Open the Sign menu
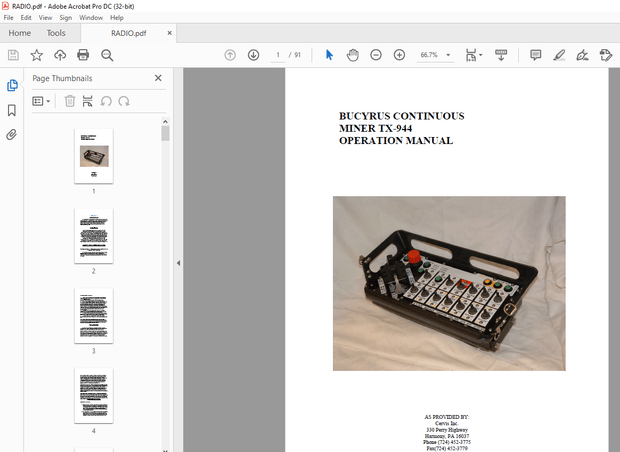This screenshot has width=620, height=452. click(x=66, y=18)
